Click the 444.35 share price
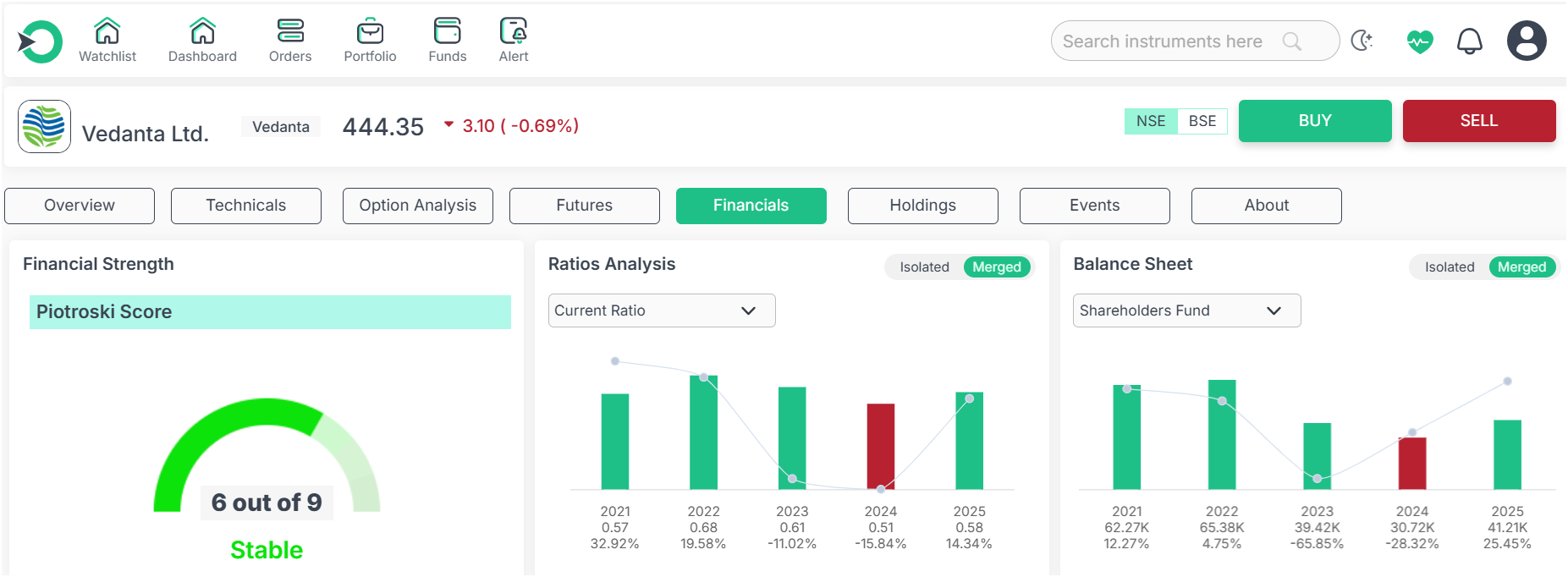Screen dimensions: 1568x577 tap(383, 127)
